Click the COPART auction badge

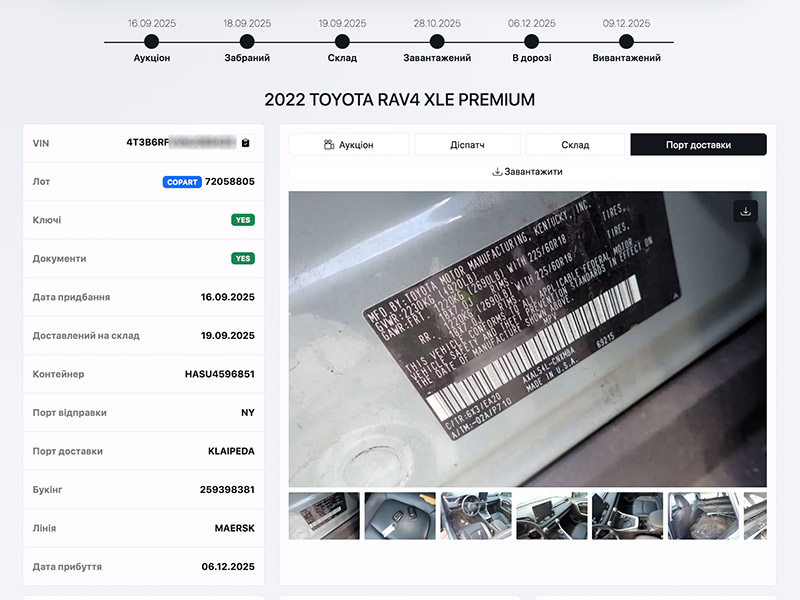coord(182,182)
